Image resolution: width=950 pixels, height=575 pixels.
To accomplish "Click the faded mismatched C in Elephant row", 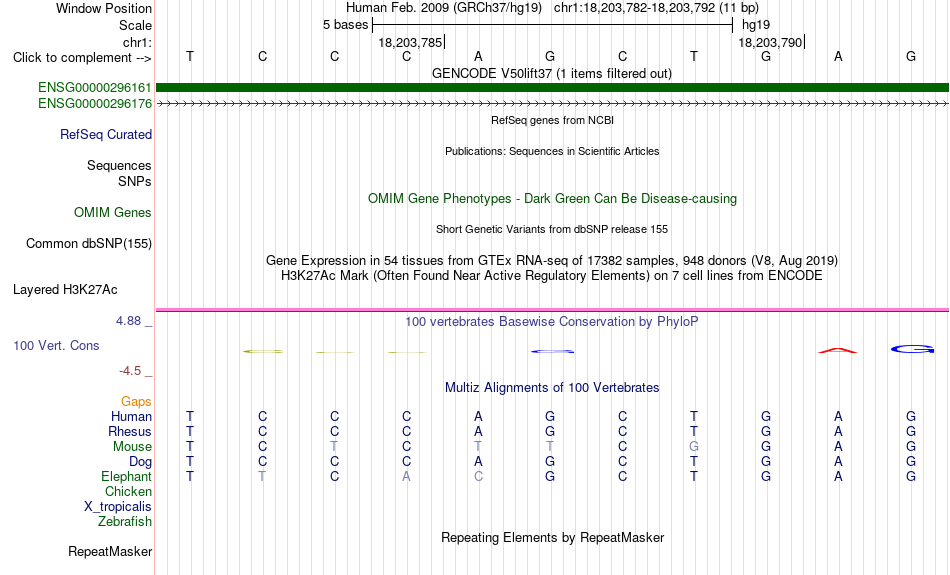I will pos(478,477).
